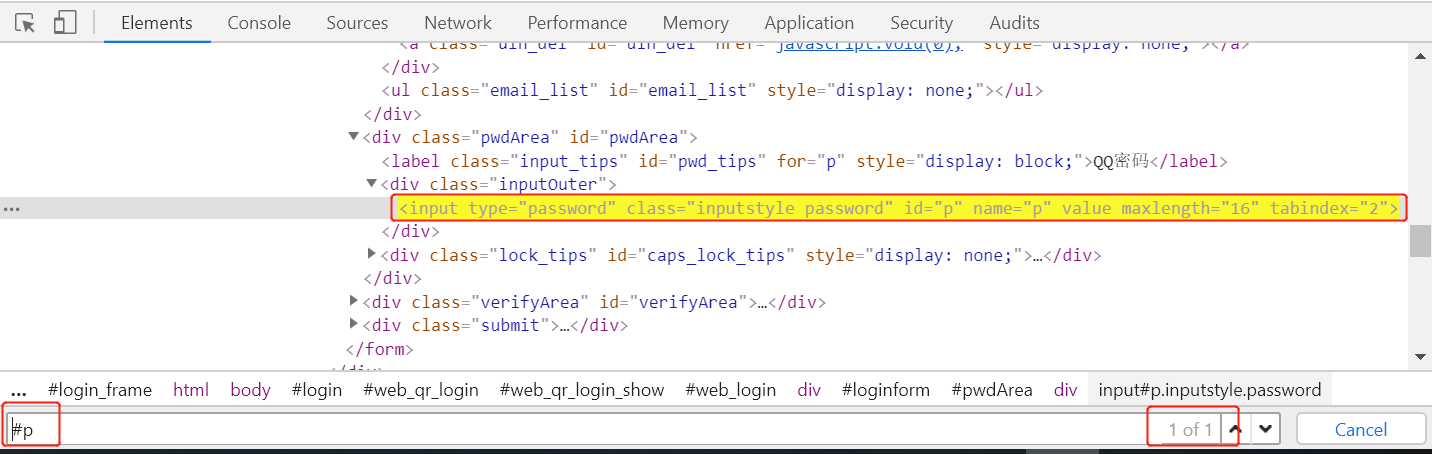
Task: Expand the submit div node
Action: (354, 325)
